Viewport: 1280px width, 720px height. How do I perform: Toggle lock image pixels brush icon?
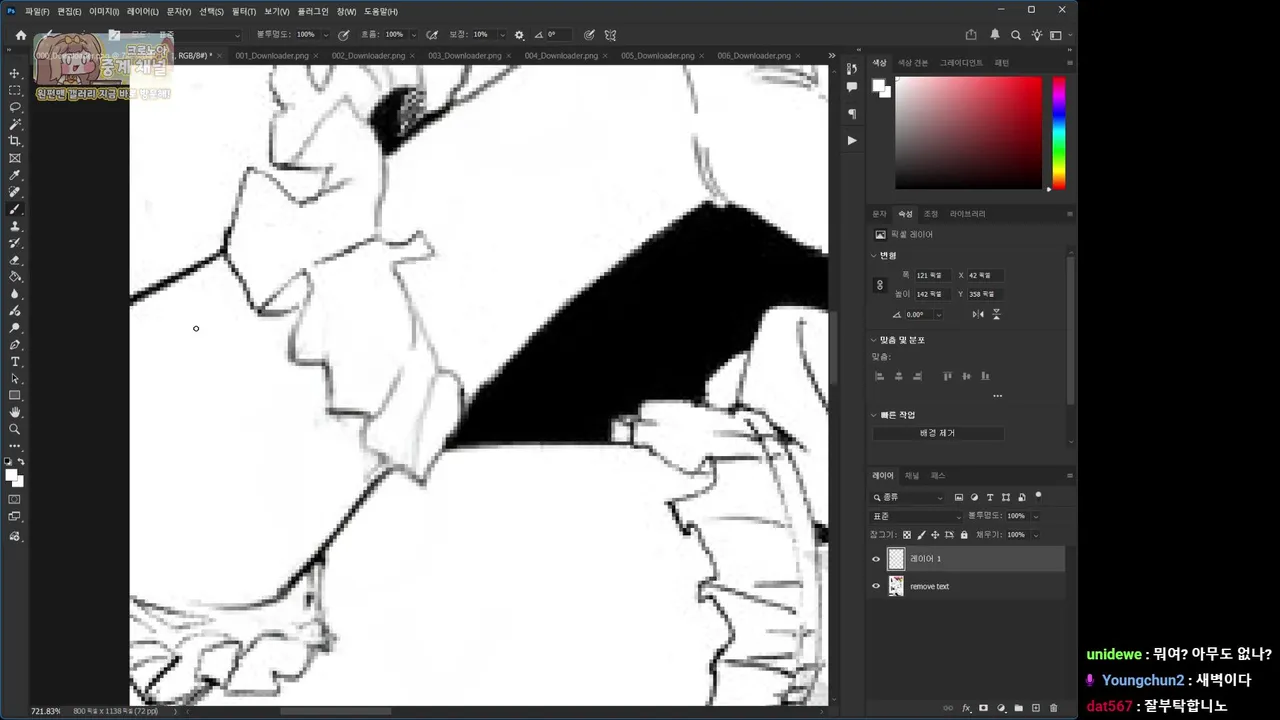(x=922, y=535)
